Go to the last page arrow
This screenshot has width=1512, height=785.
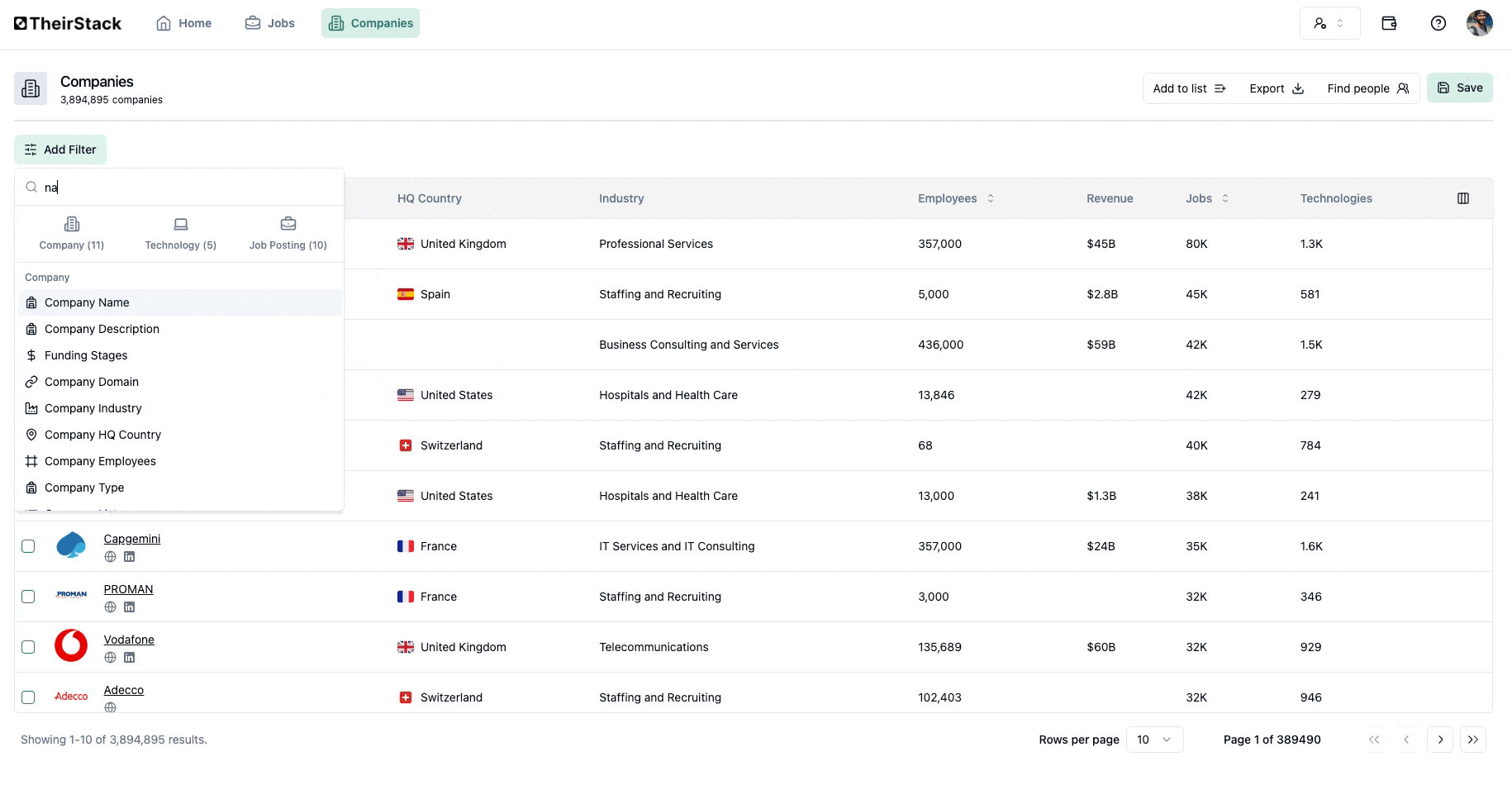[x=1472, y=740]
